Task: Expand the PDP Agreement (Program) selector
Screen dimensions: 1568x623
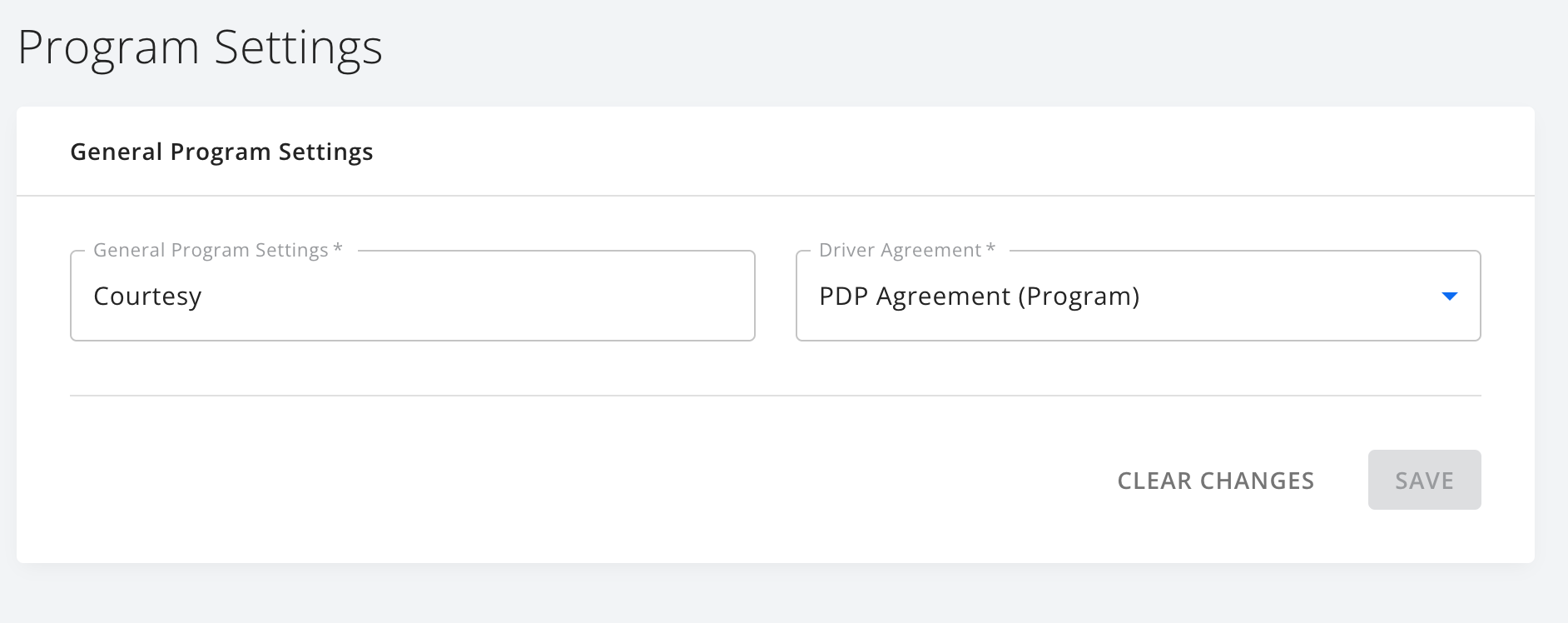Action: (x=1138, y=296)
